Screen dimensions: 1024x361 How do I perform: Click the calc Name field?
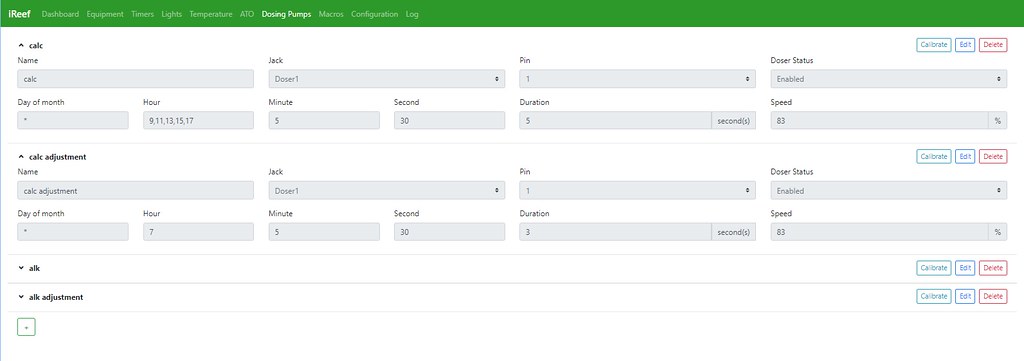coord(136,79)
